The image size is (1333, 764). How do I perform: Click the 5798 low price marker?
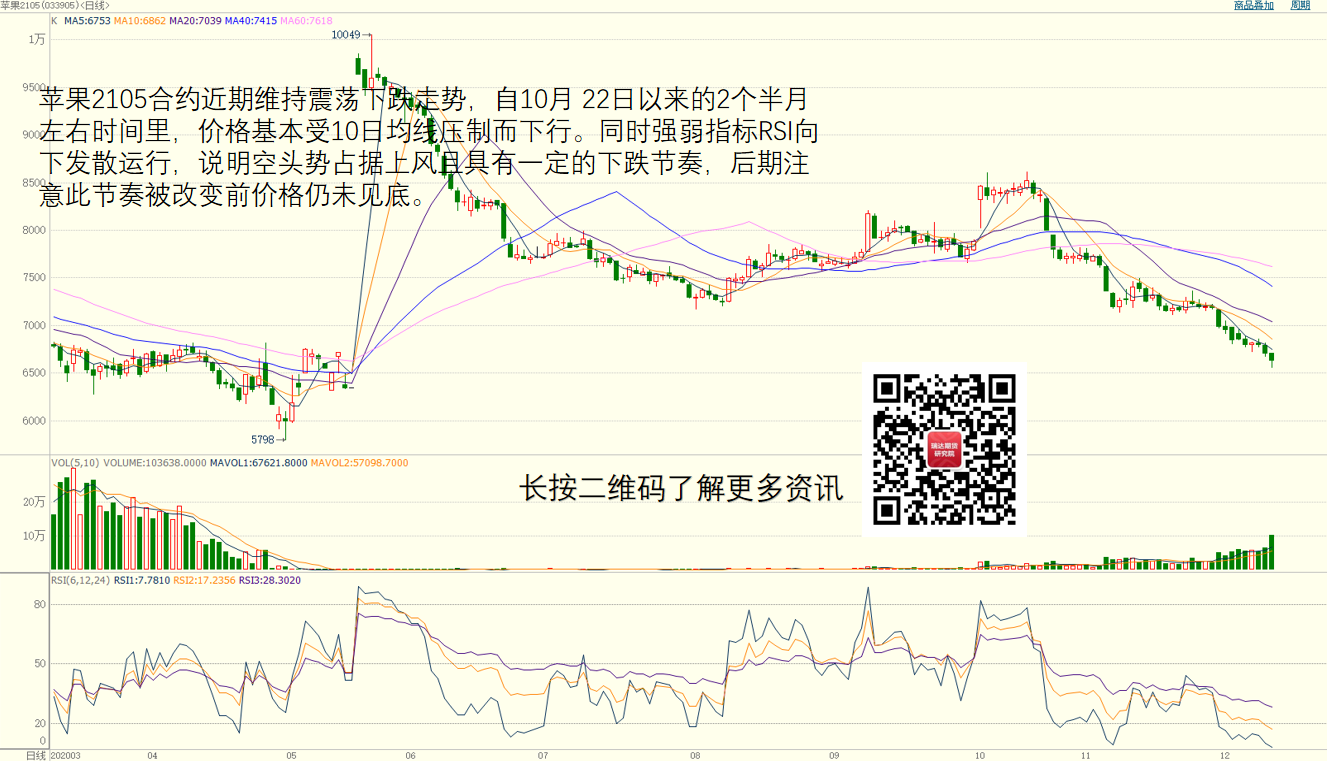tap(262, 439)
